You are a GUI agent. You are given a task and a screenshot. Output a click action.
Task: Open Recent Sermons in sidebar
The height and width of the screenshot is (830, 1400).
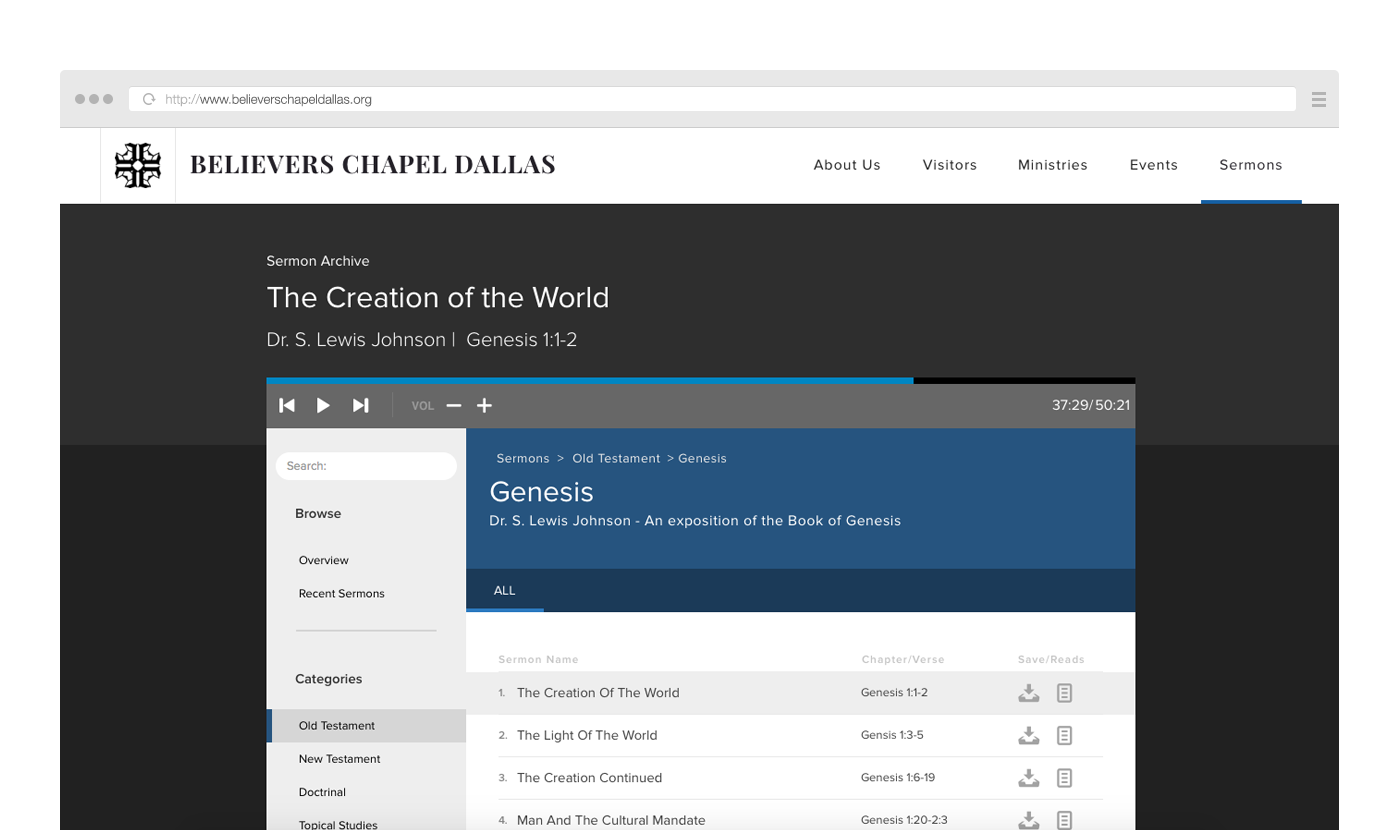point(341,593)
